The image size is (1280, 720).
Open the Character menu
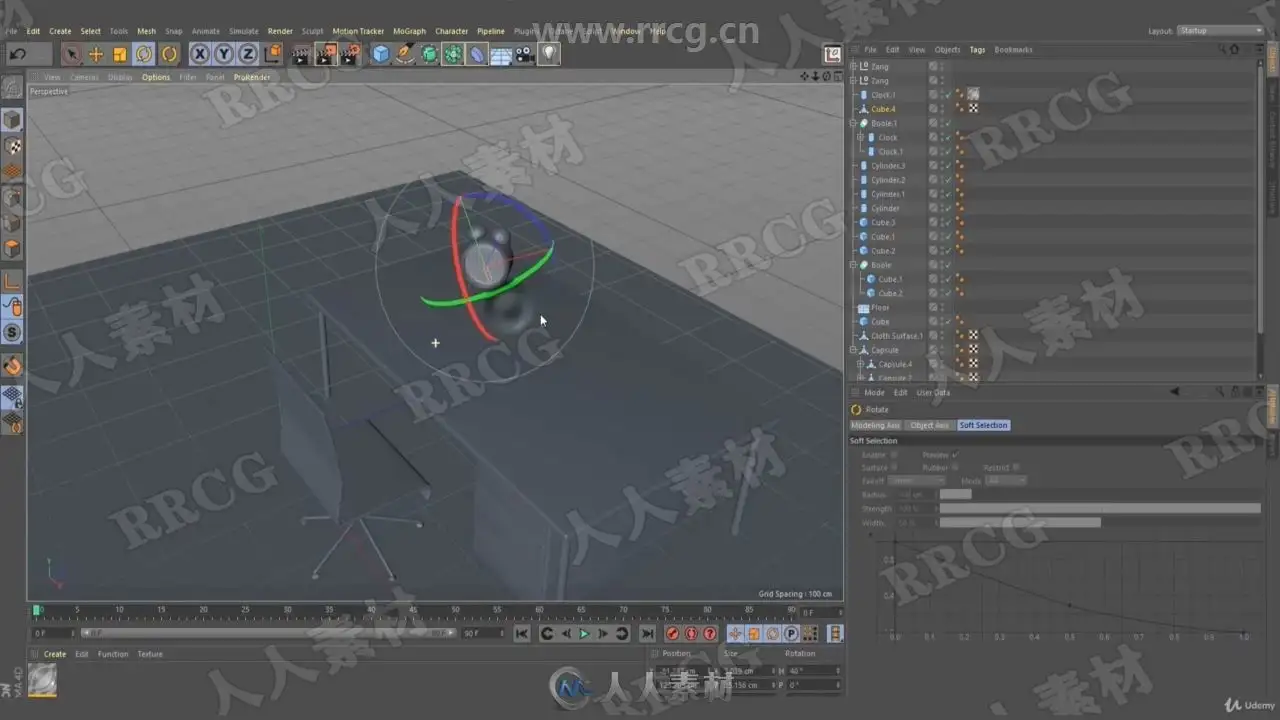pos(451,31)
